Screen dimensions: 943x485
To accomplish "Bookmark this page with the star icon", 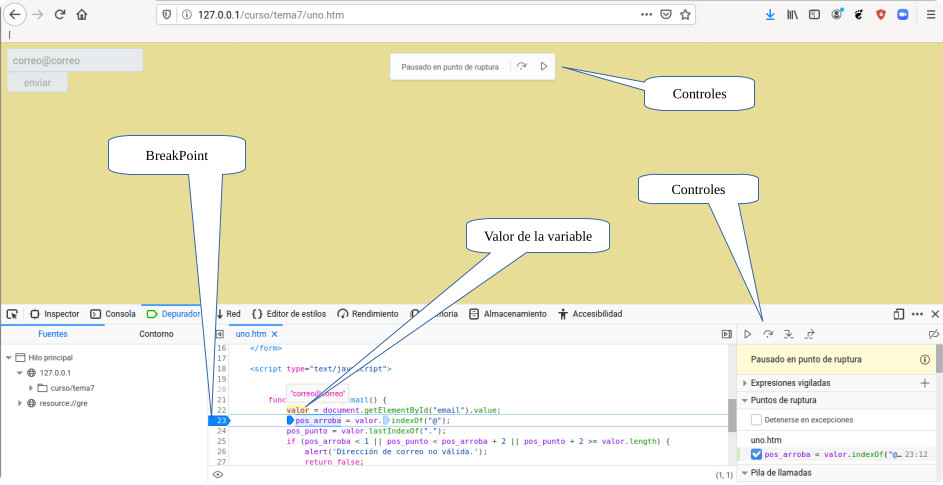I will click(684, 14).
